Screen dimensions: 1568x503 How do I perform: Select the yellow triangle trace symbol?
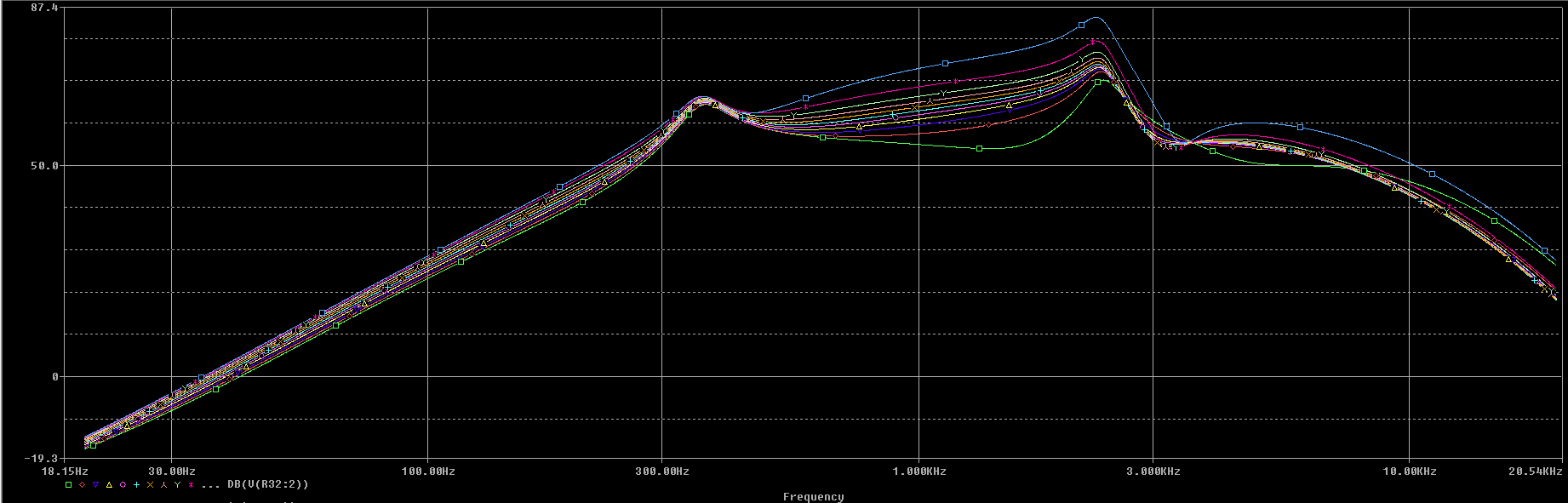pos(110,484)
